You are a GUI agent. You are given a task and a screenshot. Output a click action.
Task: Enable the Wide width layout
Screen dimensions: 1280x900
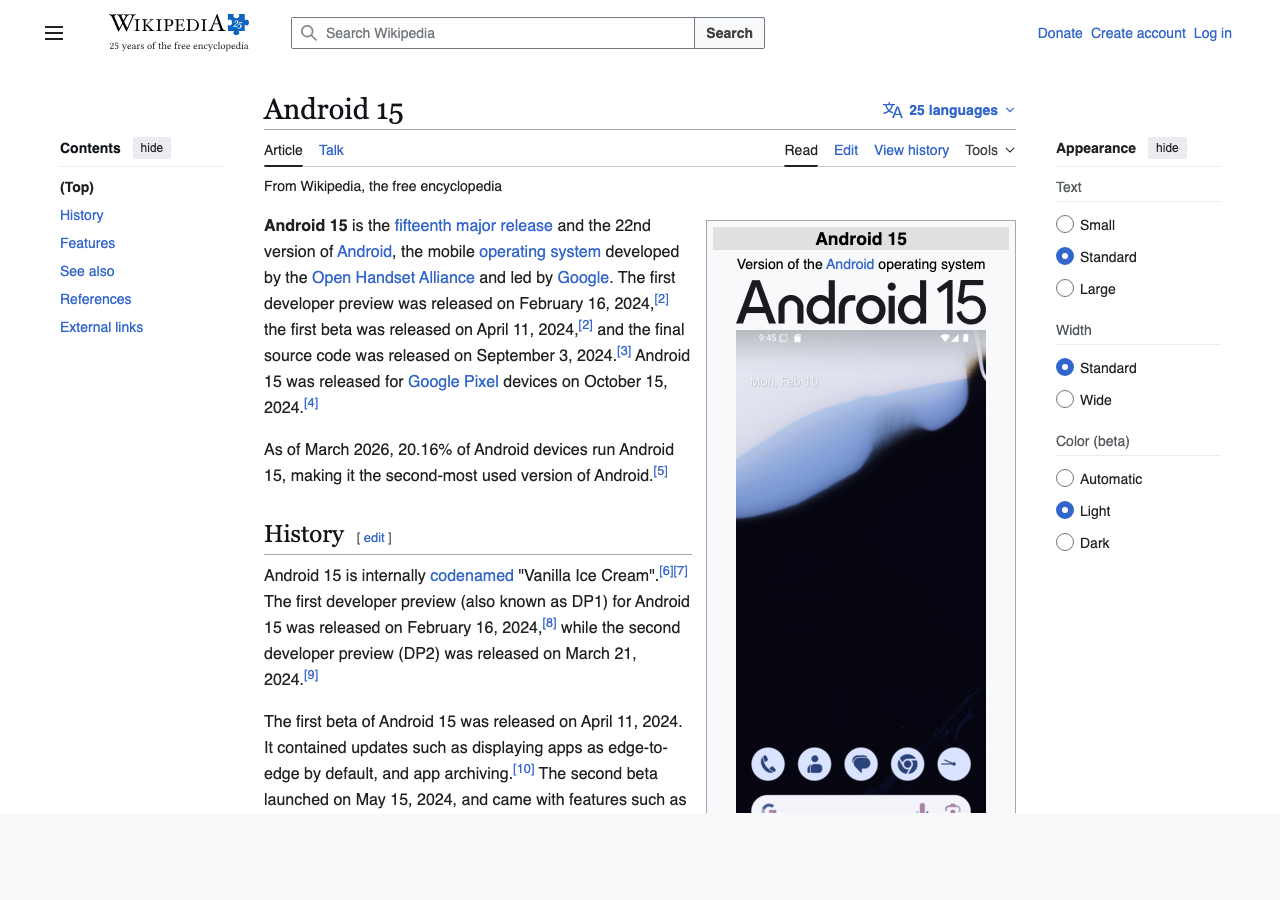1063,398
